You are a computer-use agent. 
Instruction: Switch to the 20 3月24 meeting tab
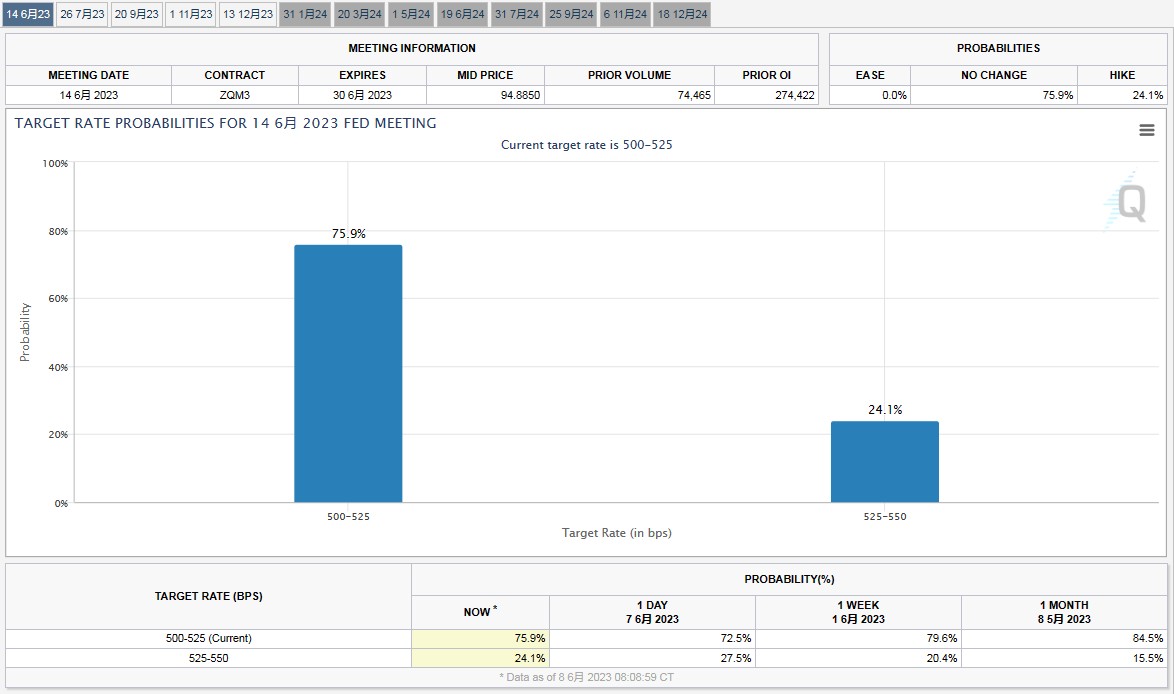point(359,14)
